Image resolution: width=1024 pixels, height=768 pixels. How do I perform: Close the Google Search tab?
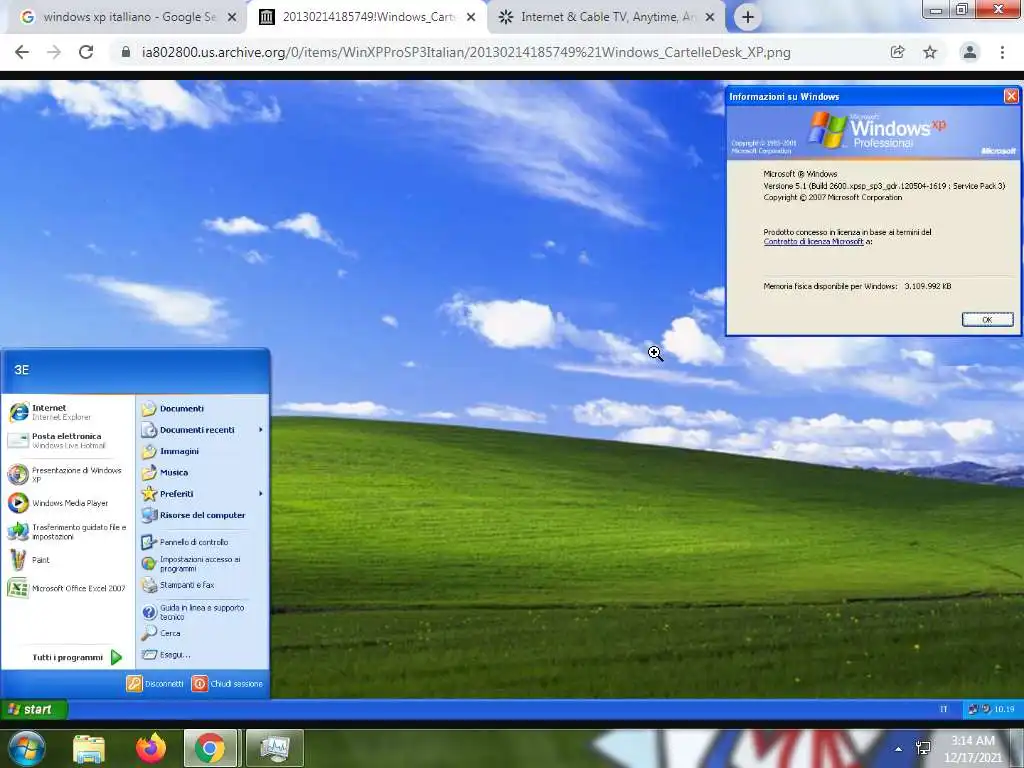point(231,18)
